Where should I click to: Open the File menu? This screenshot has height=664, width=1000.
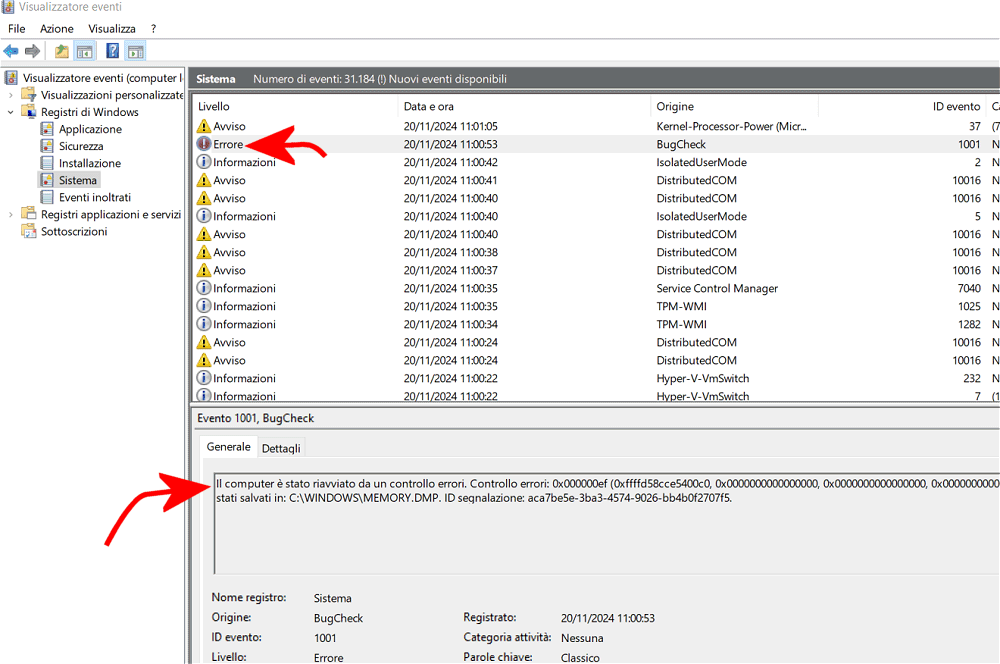[17, 29]
